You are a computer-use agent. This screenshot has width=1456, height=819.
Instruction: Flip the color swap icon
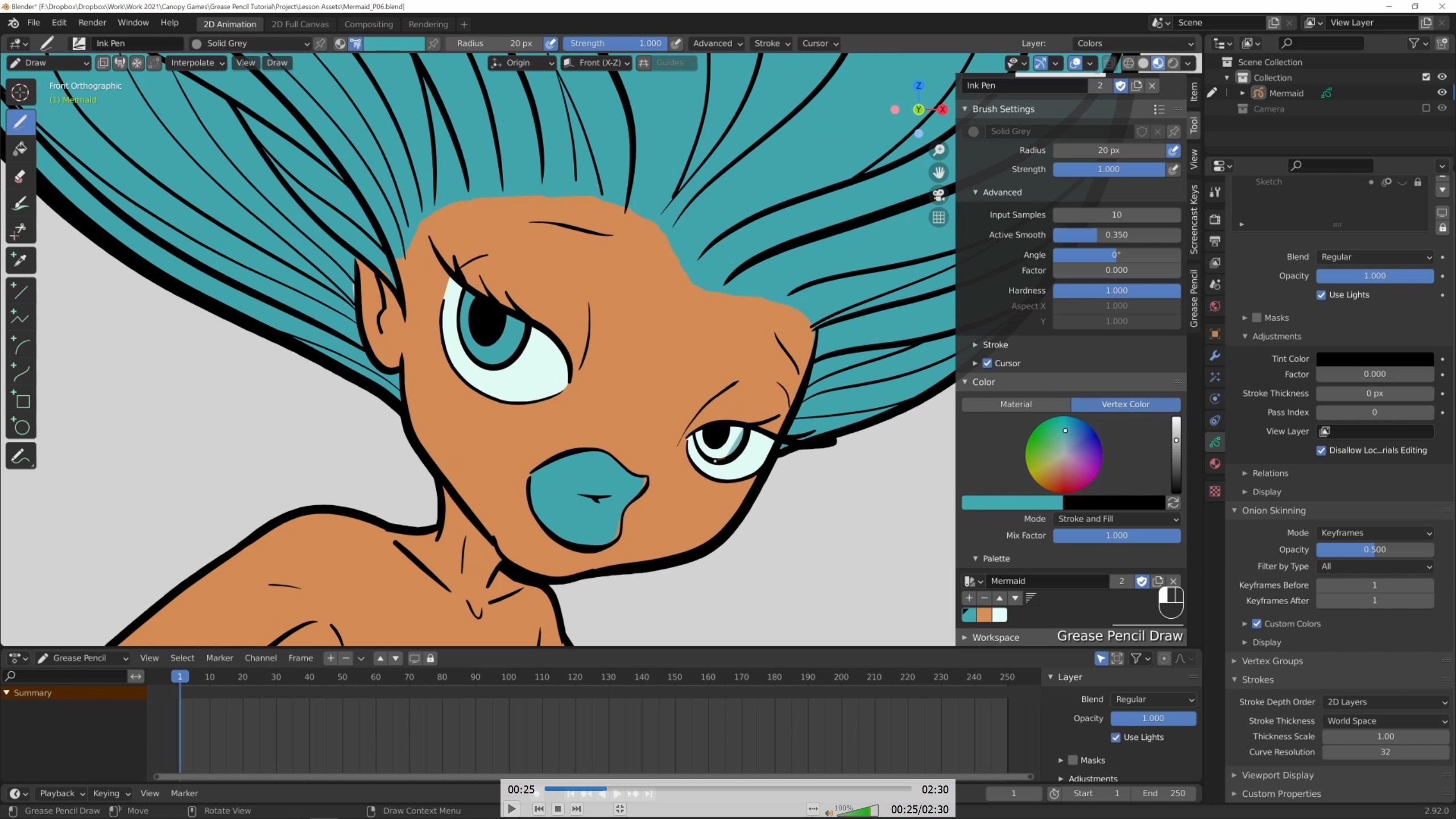pos(1173,503)
